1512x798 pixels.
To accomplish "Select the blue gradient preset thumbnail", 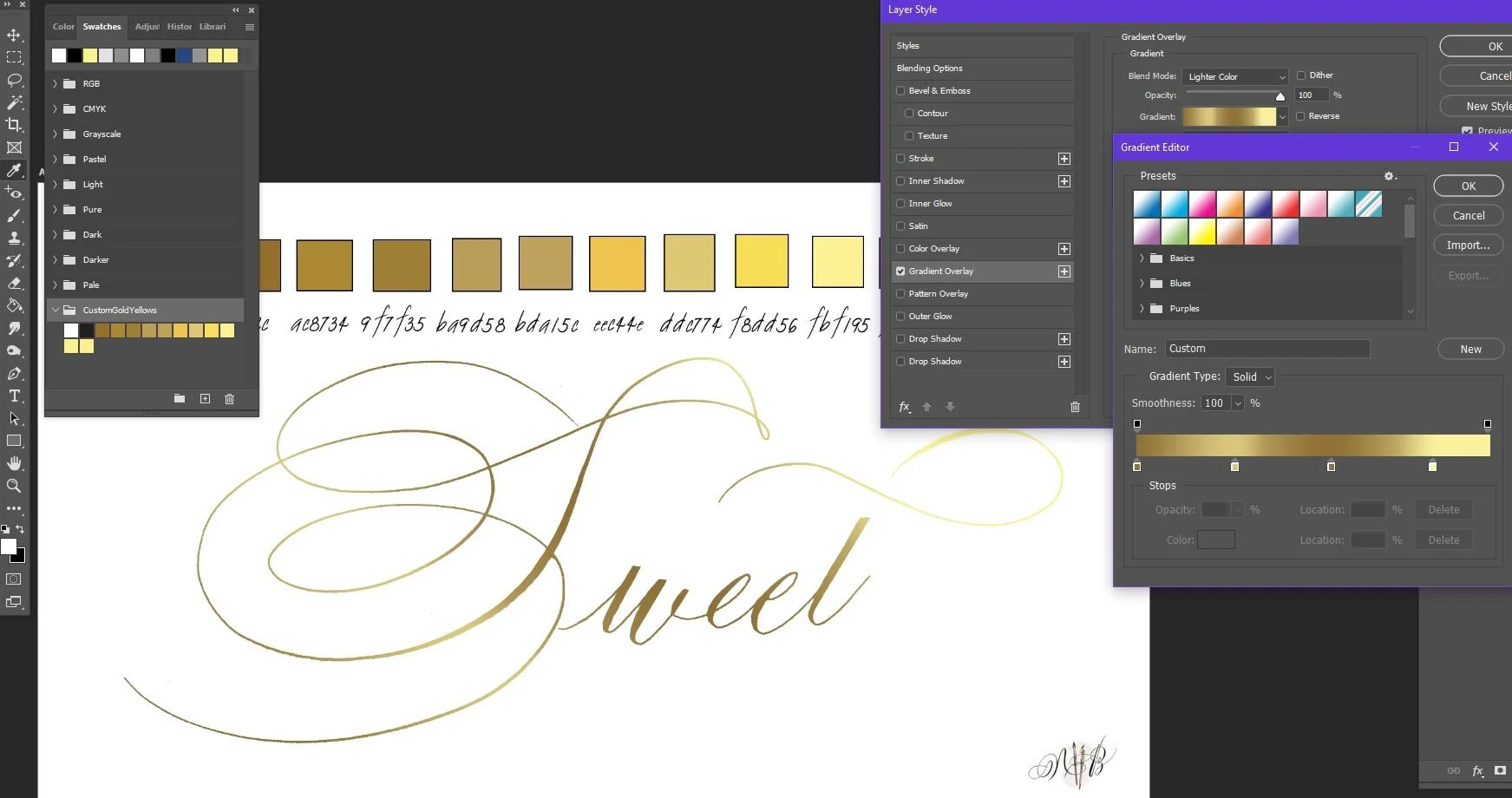I will 1147,203.
